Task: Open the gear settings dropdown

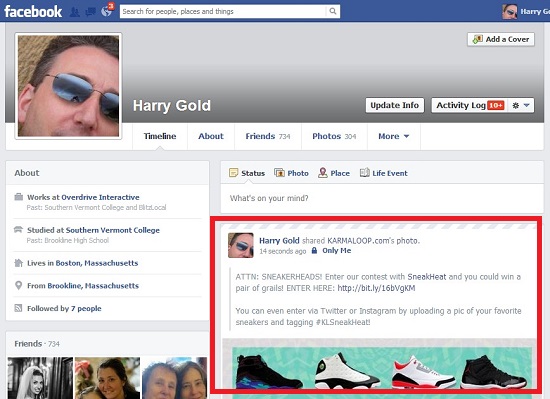Action: [x=521, y=105]
